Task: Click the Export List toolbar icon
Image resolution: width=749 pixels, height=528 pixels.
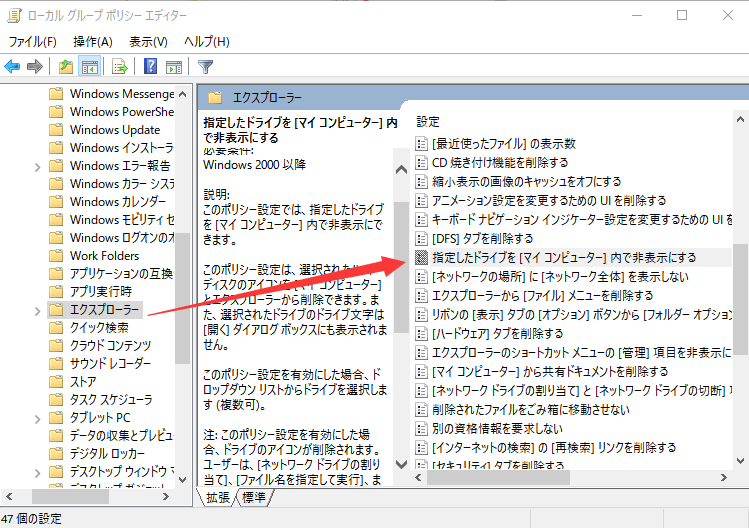Action: click(x=120, y=67)
